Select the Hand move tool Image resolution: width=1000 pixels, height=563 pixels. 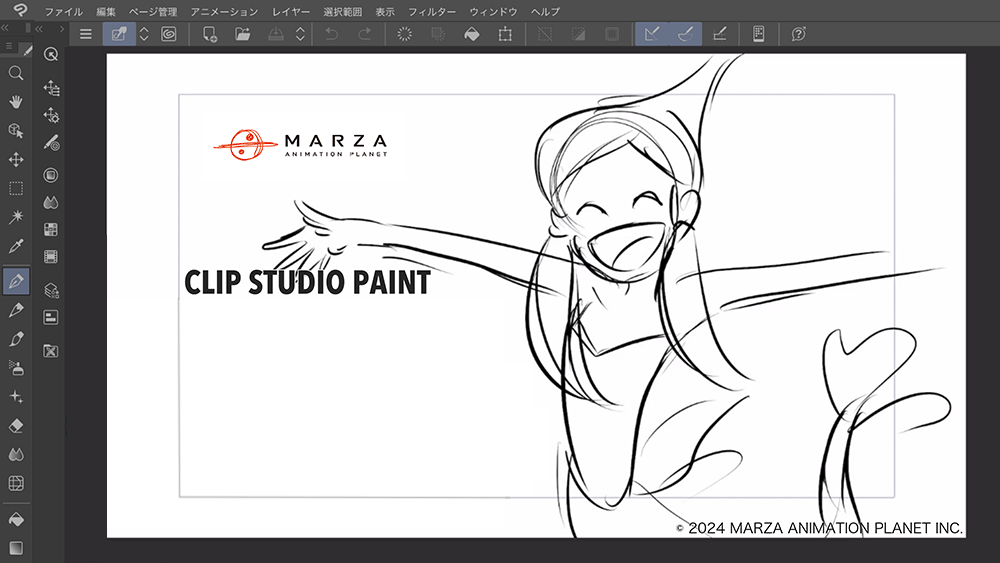[x=16, y=102]
